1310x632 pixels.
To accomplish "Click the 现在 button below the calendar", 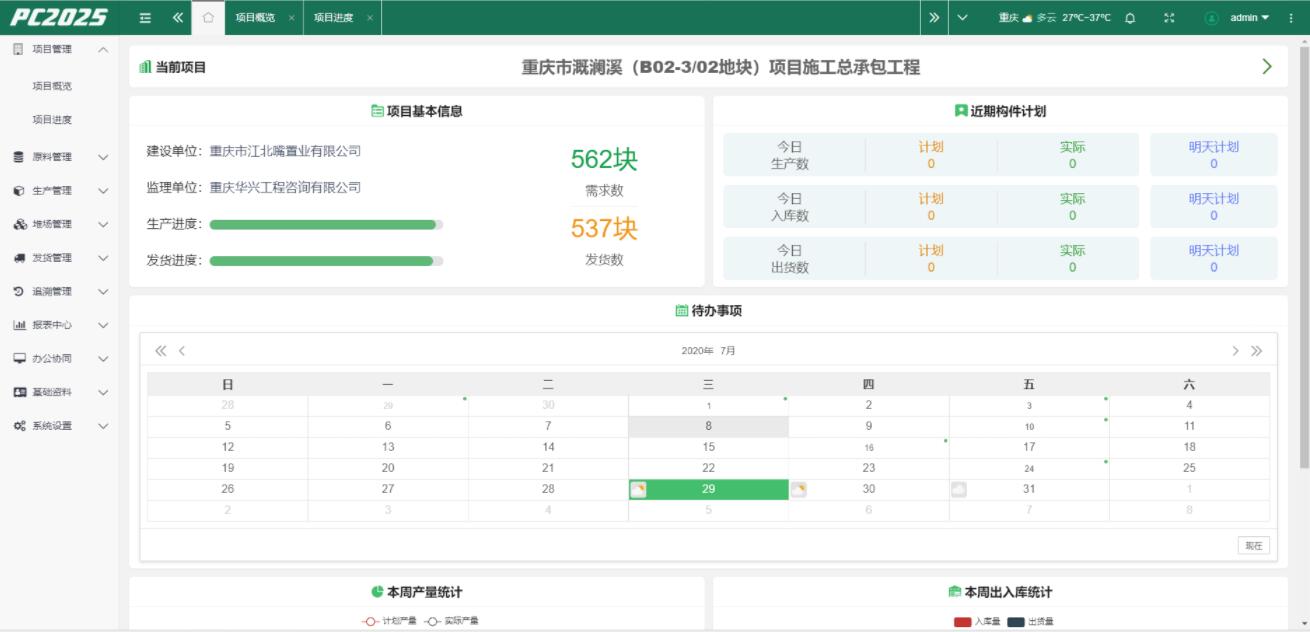I will (1253, 545).
